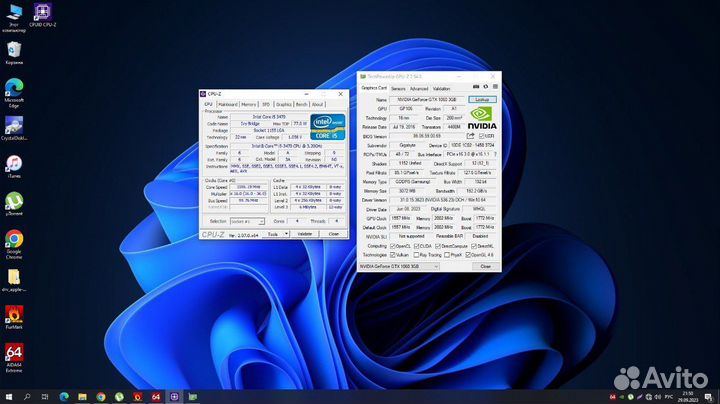Switch to the Mainboard tab in CPU-Z
The height and width of the screenshot is (404, 720).
(228, 104)
